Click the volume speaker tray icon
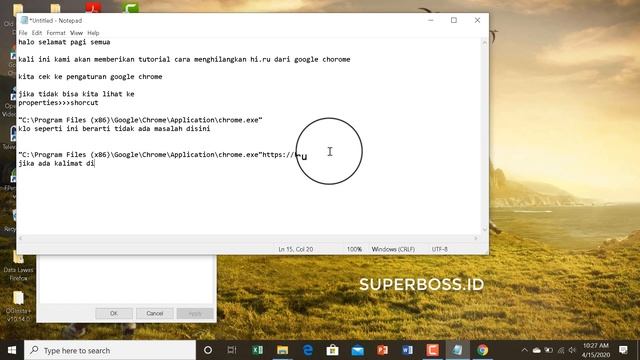Screen dimensions: 640x360 (x=572, y=350)
